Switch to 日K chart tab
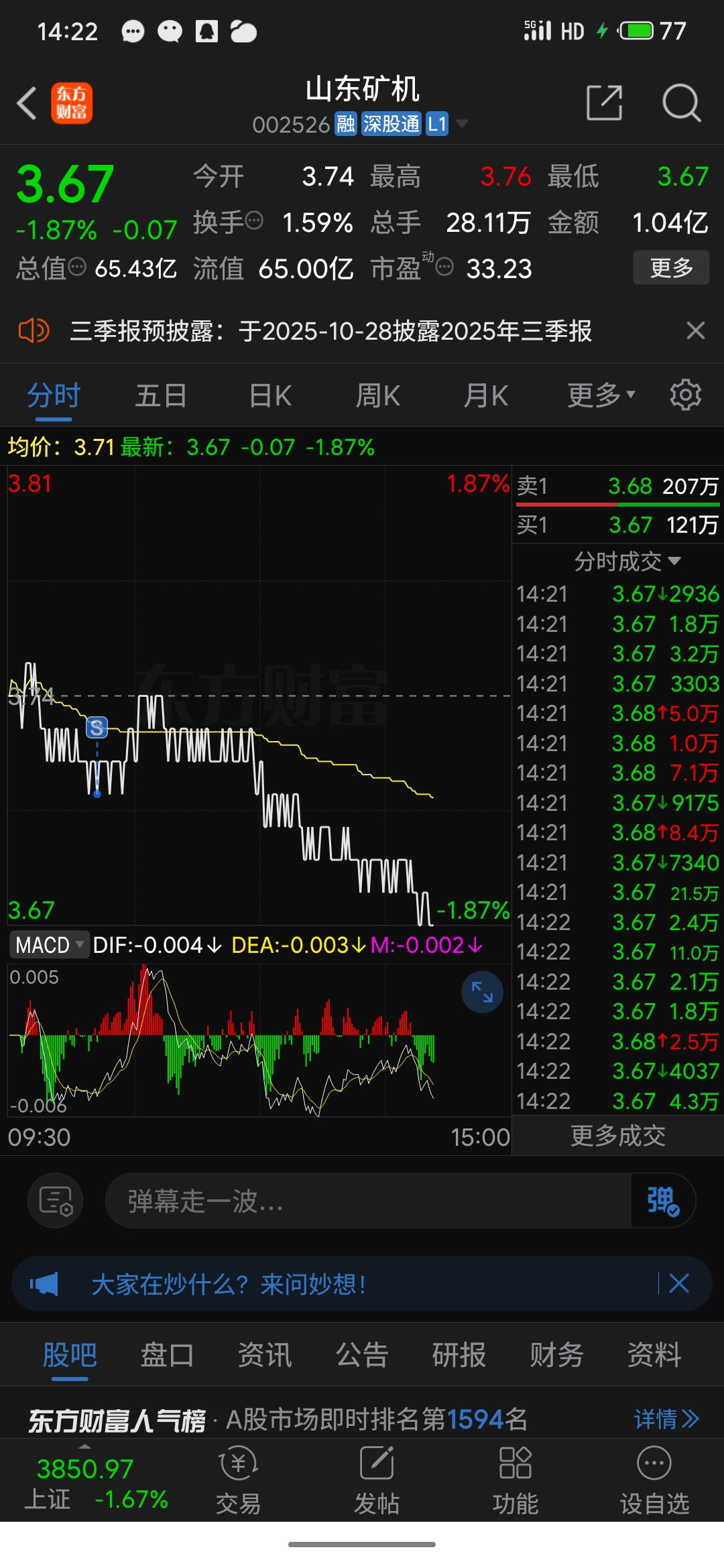 tap(270, 395)
